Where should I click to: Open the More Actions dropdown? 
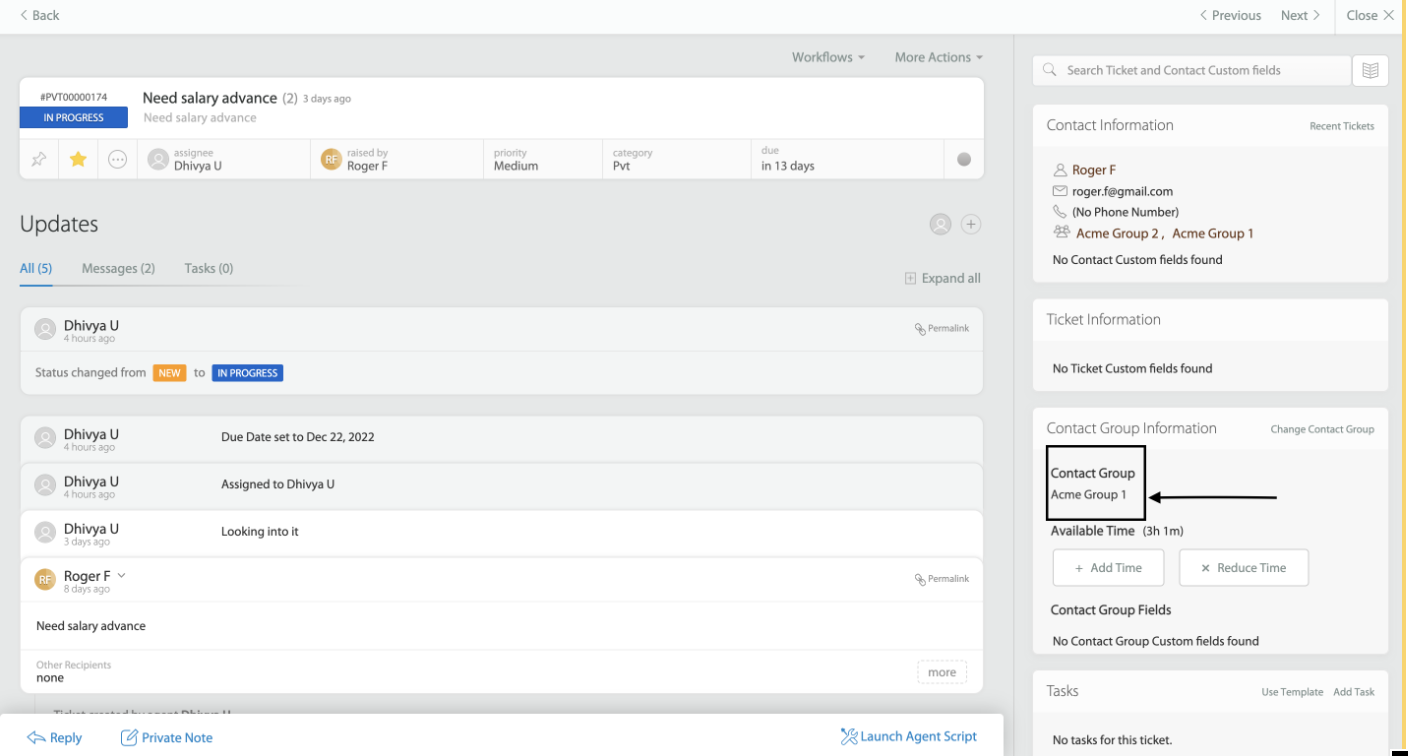[938, 57]
